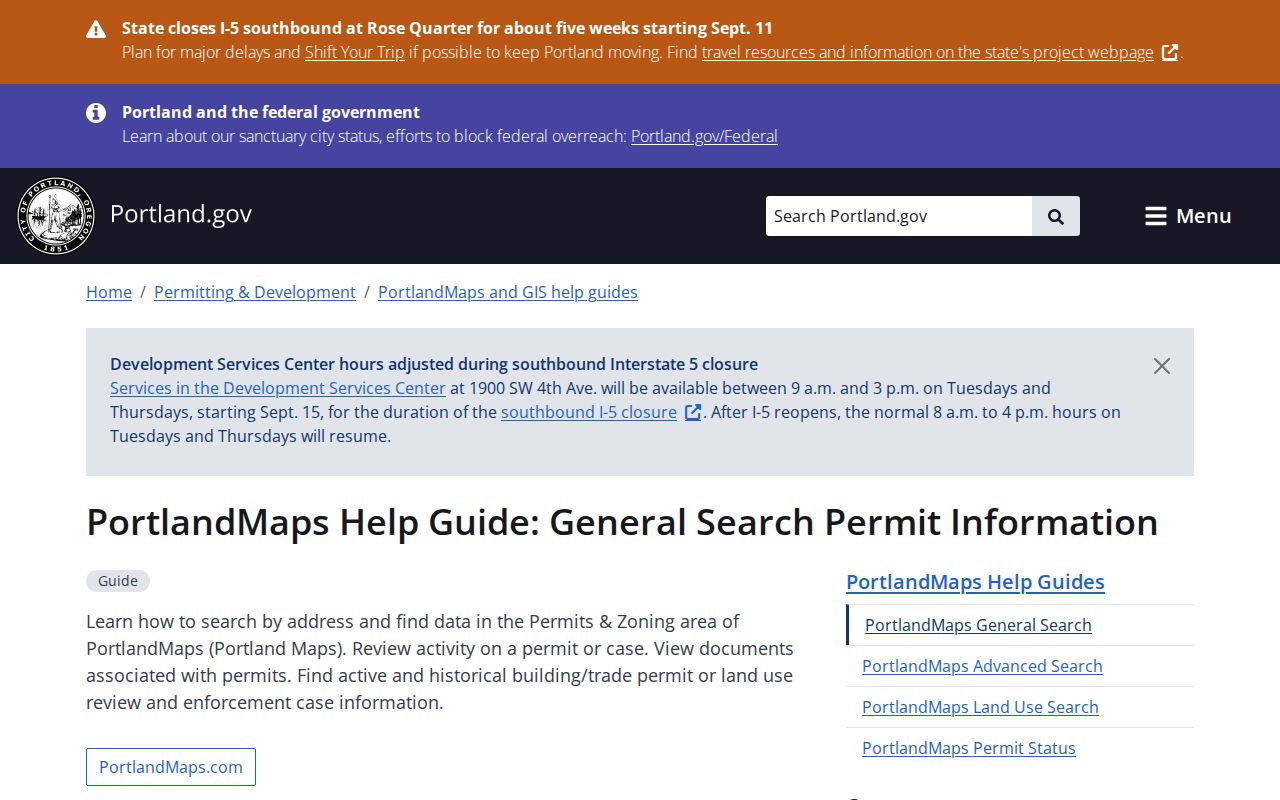Click external link icon beside southbound I-5 closure

(692, 412)
